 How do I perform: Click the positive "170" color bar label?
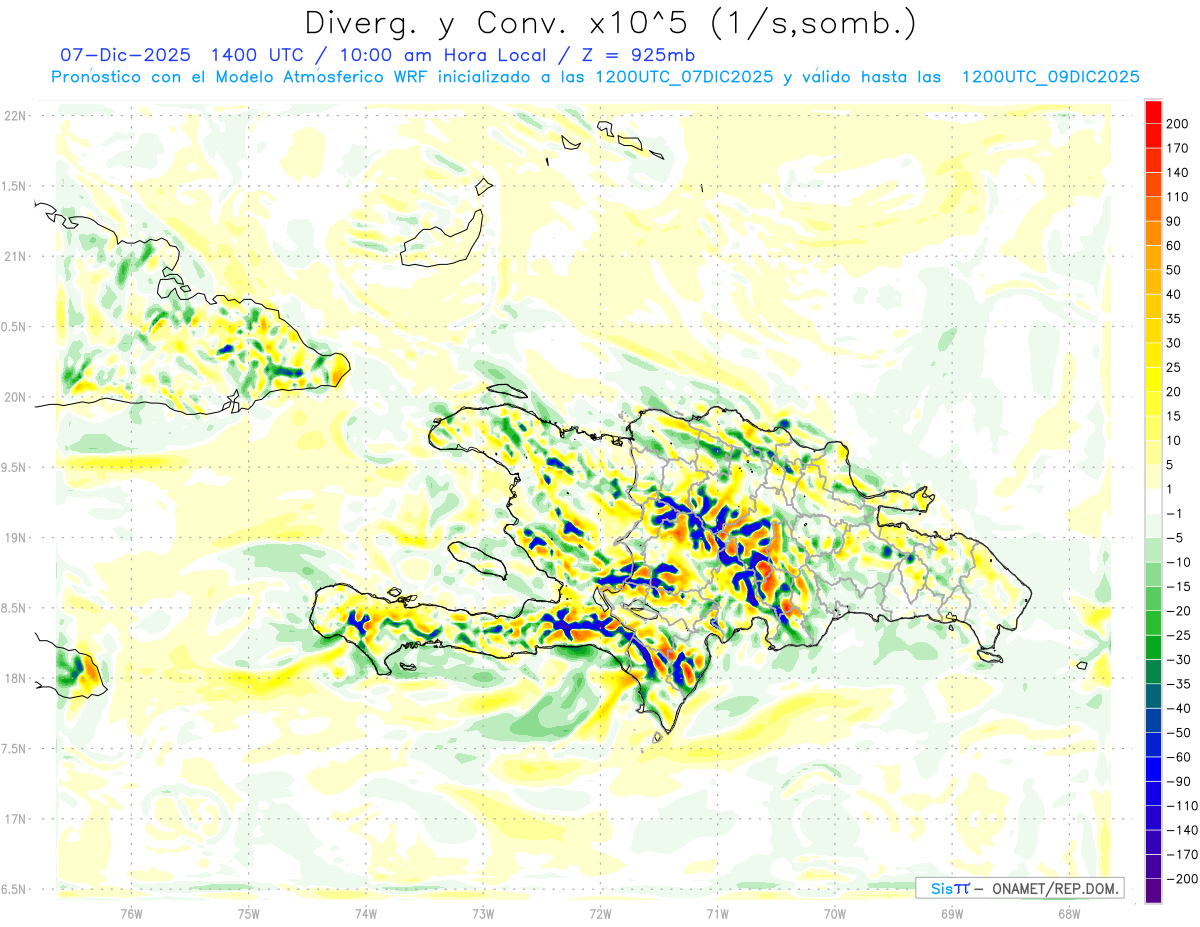(1178, 149)
